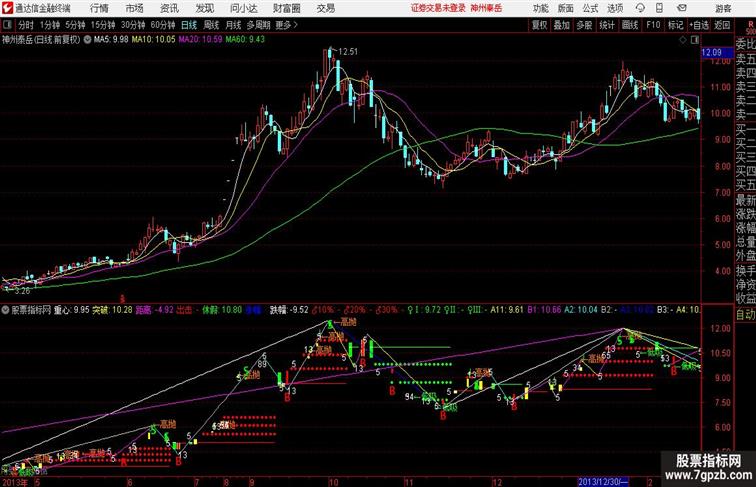Toggle the panel layout icon left of 分时
Screen dimensions: 756x487
tap(7, 25)
